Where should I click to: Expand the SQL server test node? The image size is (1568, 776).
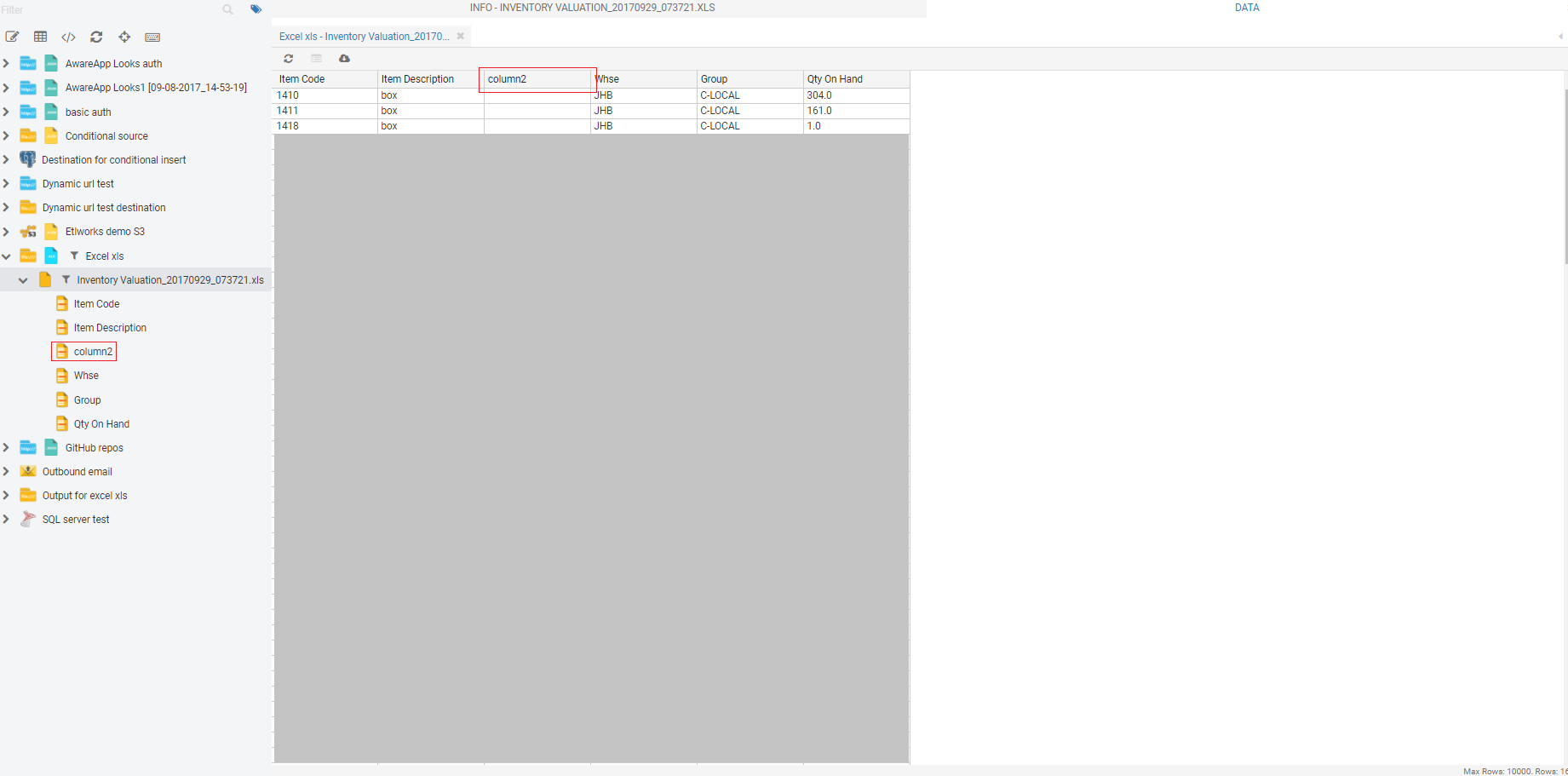[6, 519]
